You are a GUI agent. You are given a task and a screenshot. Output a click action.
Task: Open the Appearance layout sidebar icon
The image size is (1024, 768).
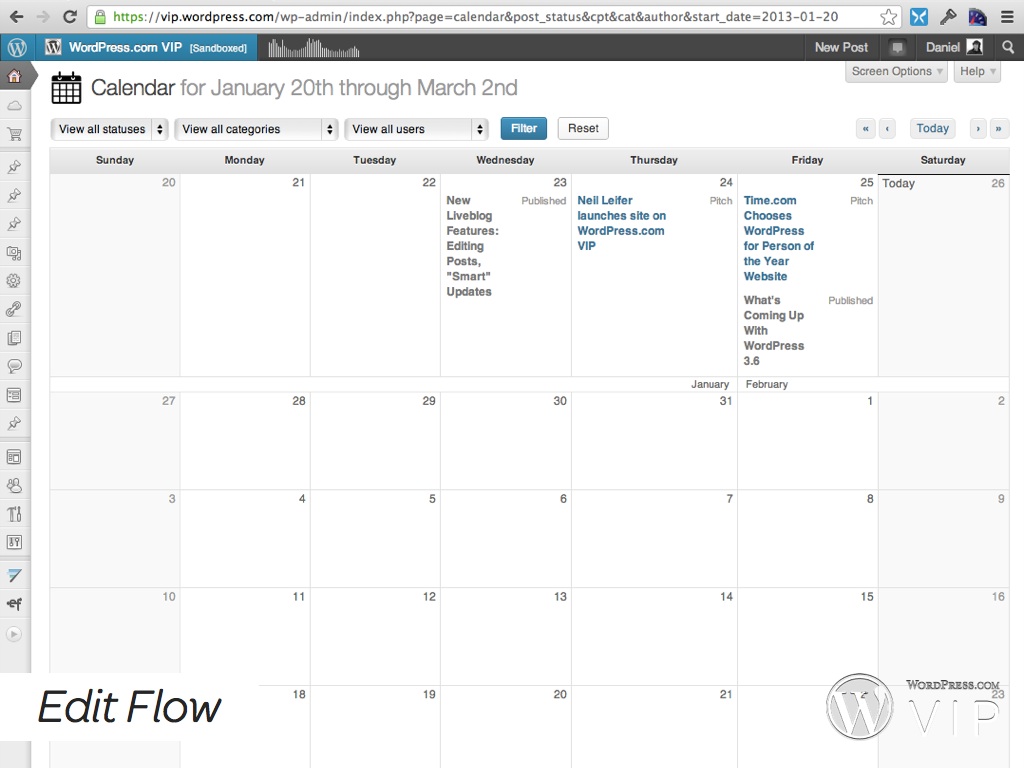point(14,456)
